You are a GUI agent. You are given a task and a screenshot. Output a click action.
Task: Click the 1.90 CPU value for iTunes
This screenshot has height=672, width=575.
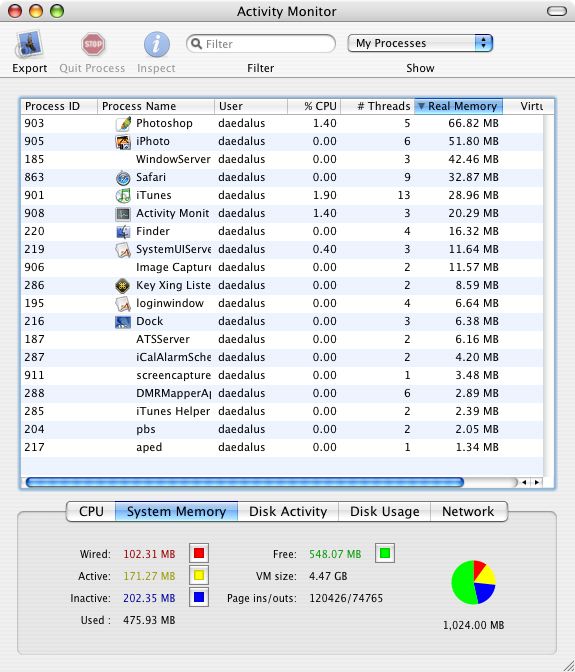tap(324, 195)
